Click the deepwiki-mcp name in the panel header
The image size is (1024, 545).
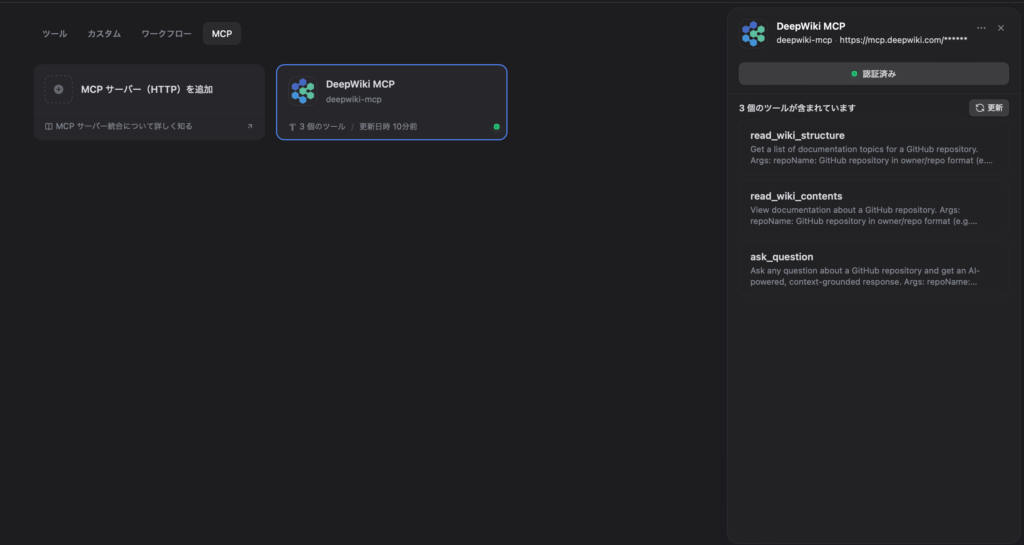tap(805, 40)
